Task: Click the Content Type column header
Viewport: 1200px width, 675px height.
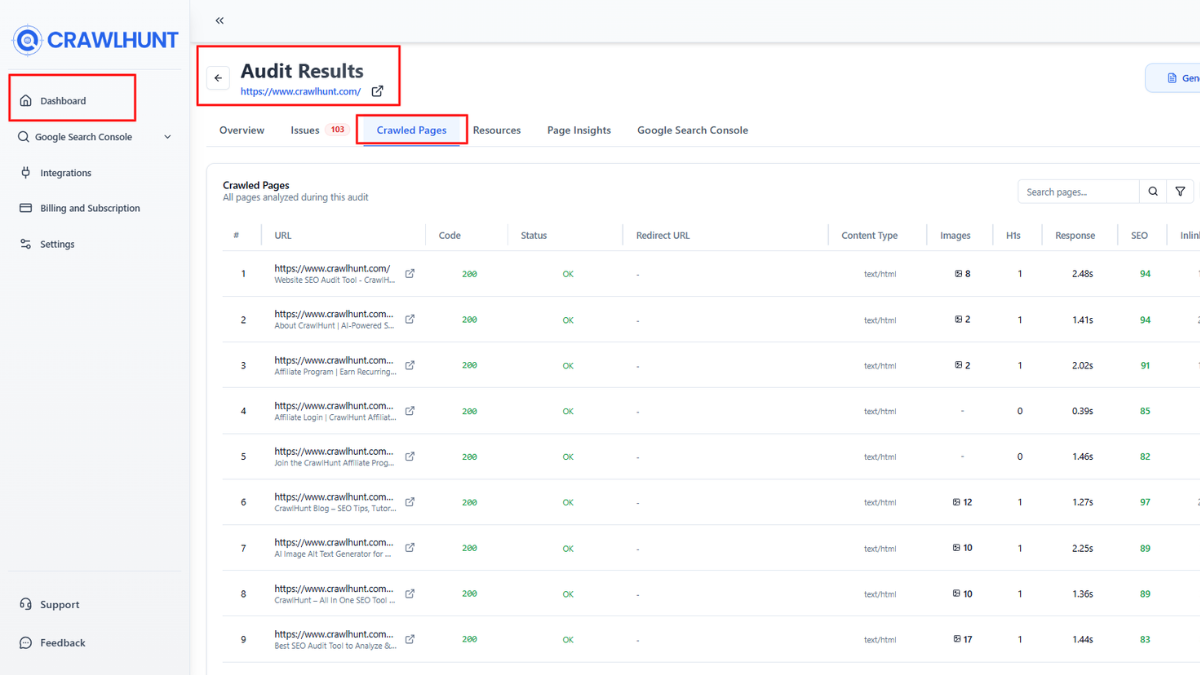Action: coord(870,236)
